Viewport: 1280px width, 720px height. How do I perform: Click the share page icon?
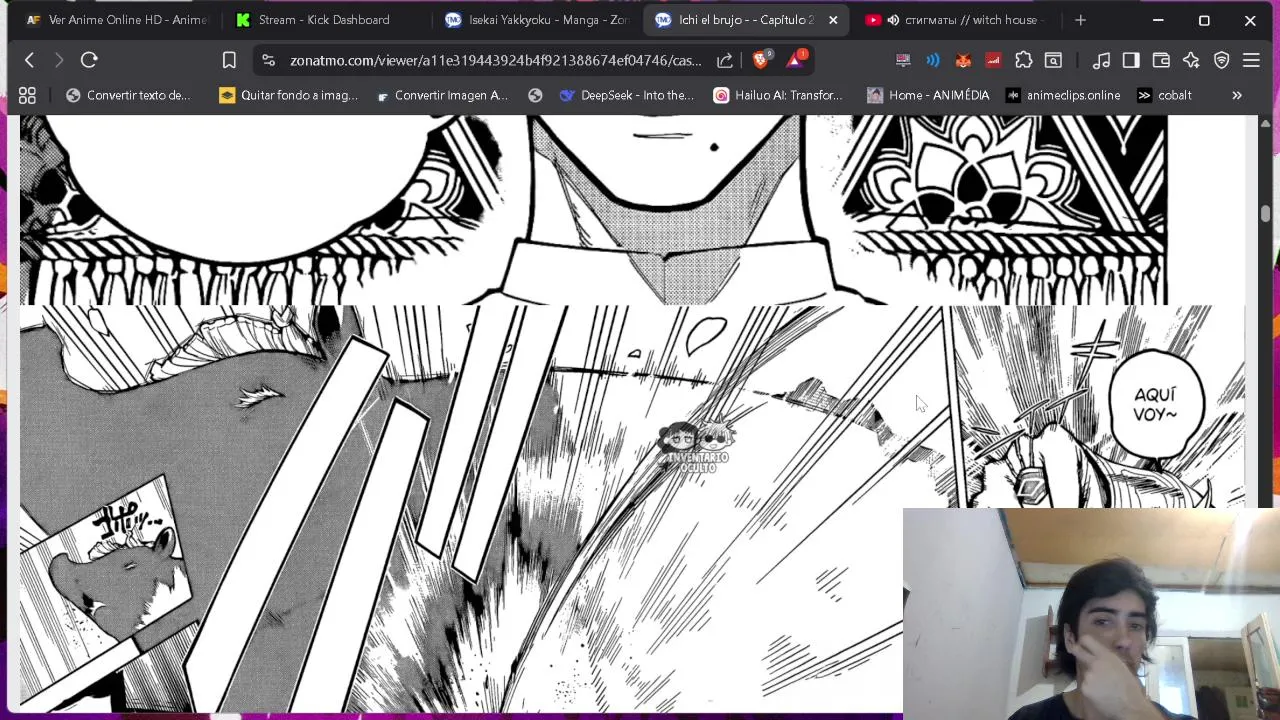pos(725,60)
